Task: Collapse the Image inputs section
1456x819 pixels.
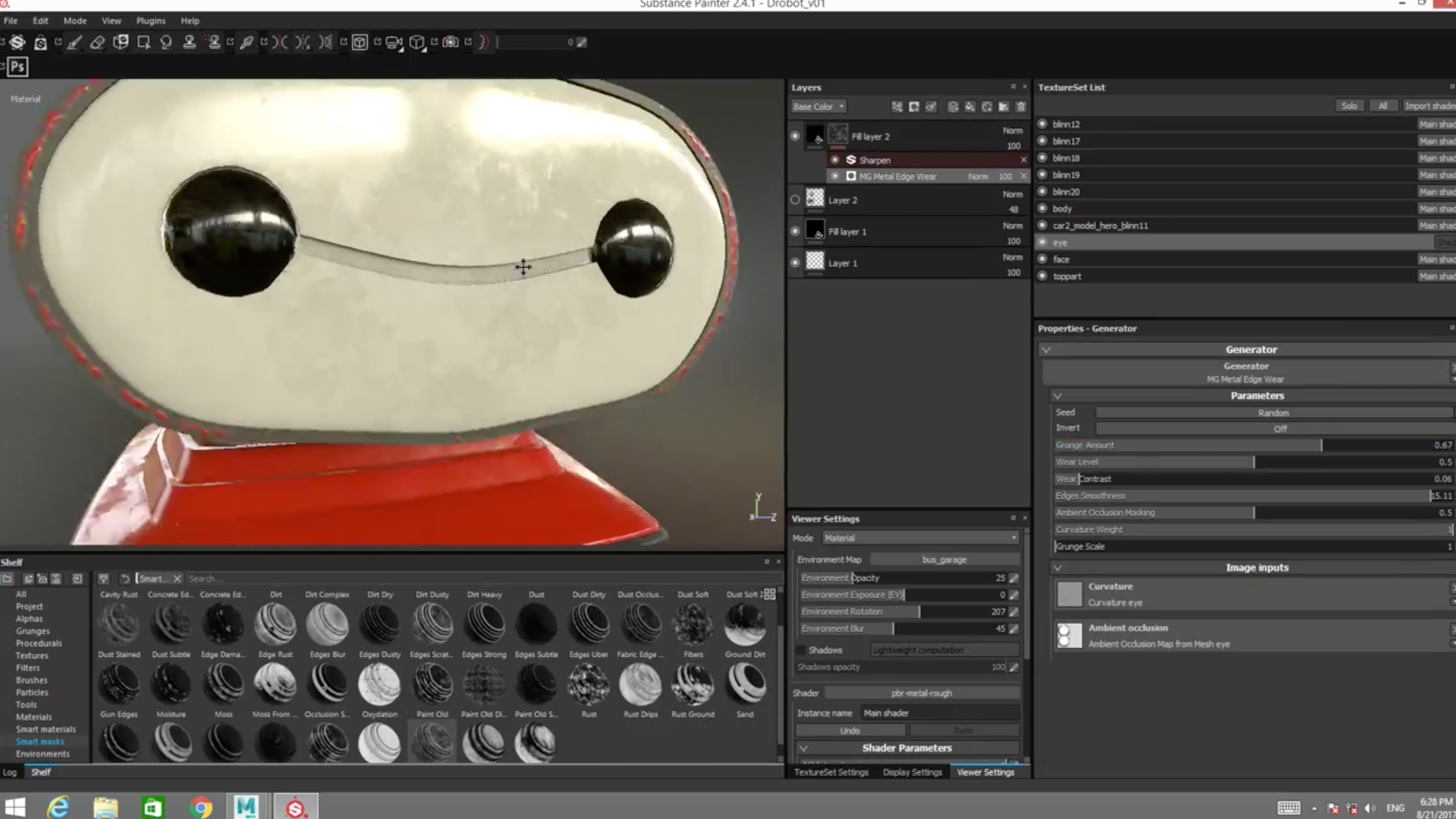Action: click(1058, 568)
